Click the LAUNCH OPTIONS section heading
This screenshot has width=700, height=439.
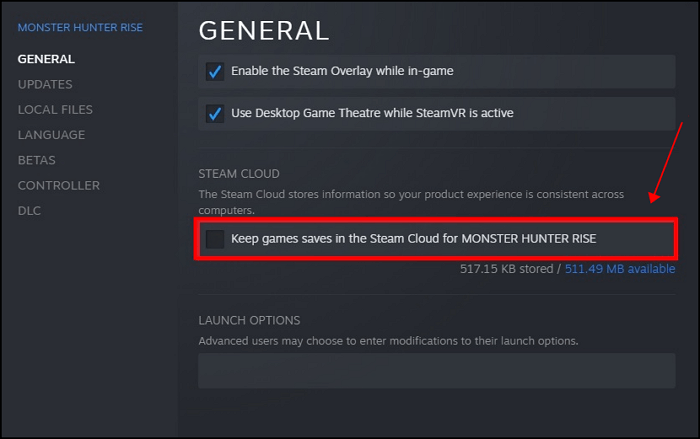[249, 320]
